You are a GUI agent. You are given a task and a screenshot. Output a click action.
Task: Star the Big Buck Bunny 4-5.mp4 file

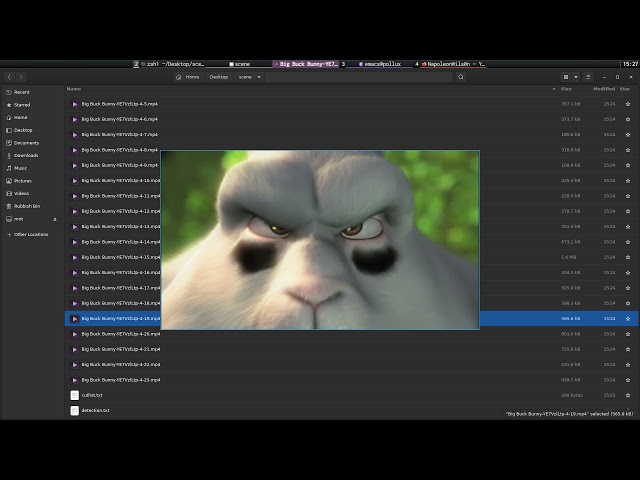[x=628, y=104]
